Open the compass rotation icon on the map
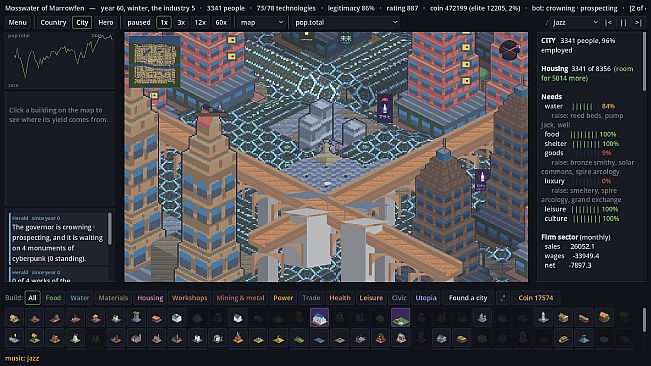651x366 pixels. tap(509, 50)
